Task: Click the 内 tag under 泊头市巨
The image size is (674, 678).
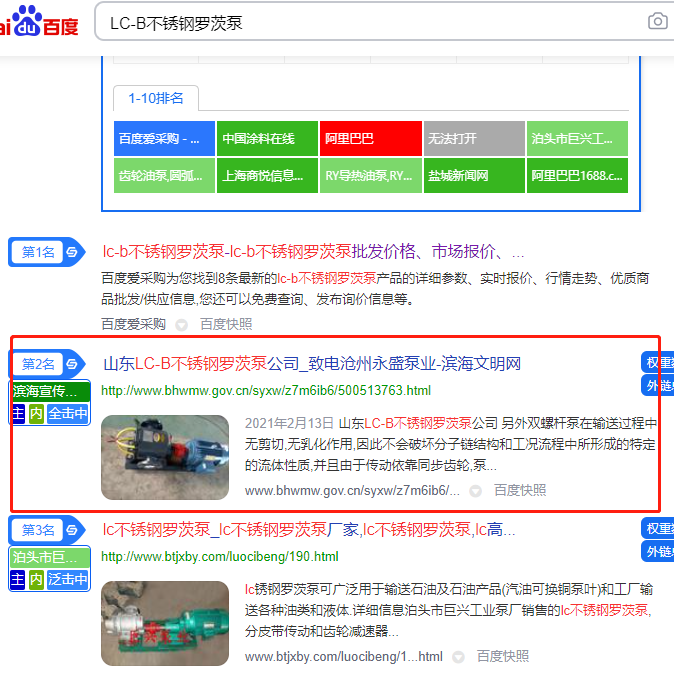Action: click(36, 579)
